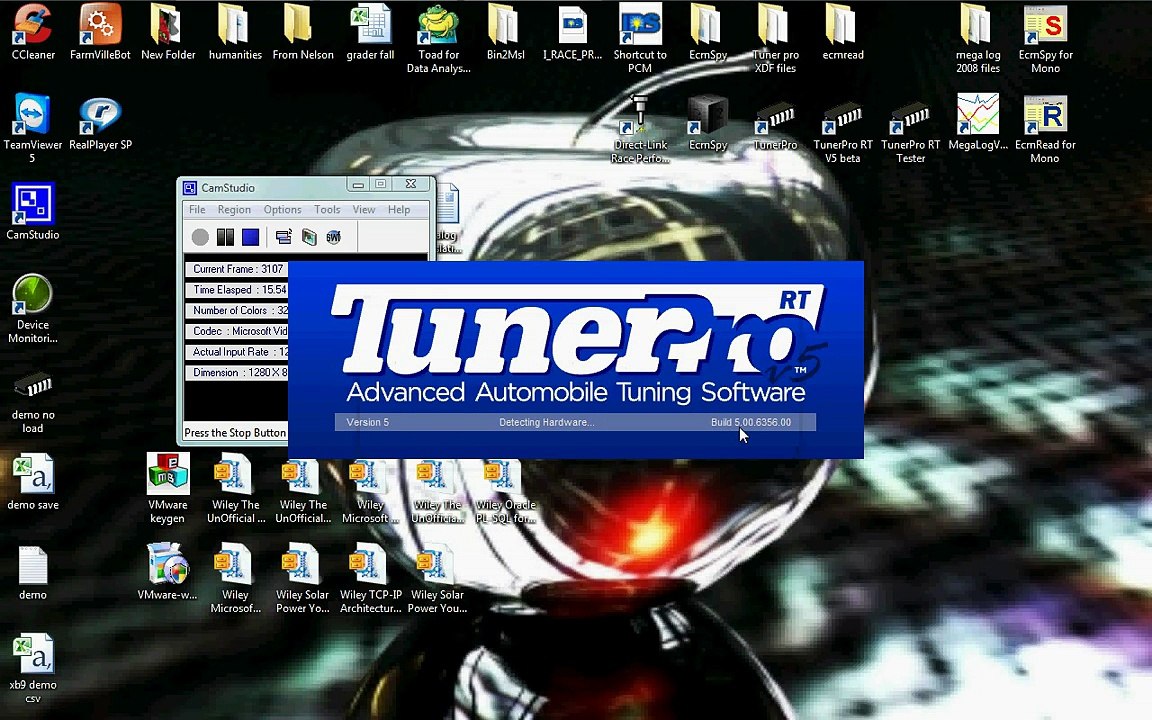Screen dimensions: 1152x720
Task: Click CamStudio SWF producer icon
Action: [x=334, y=237]
